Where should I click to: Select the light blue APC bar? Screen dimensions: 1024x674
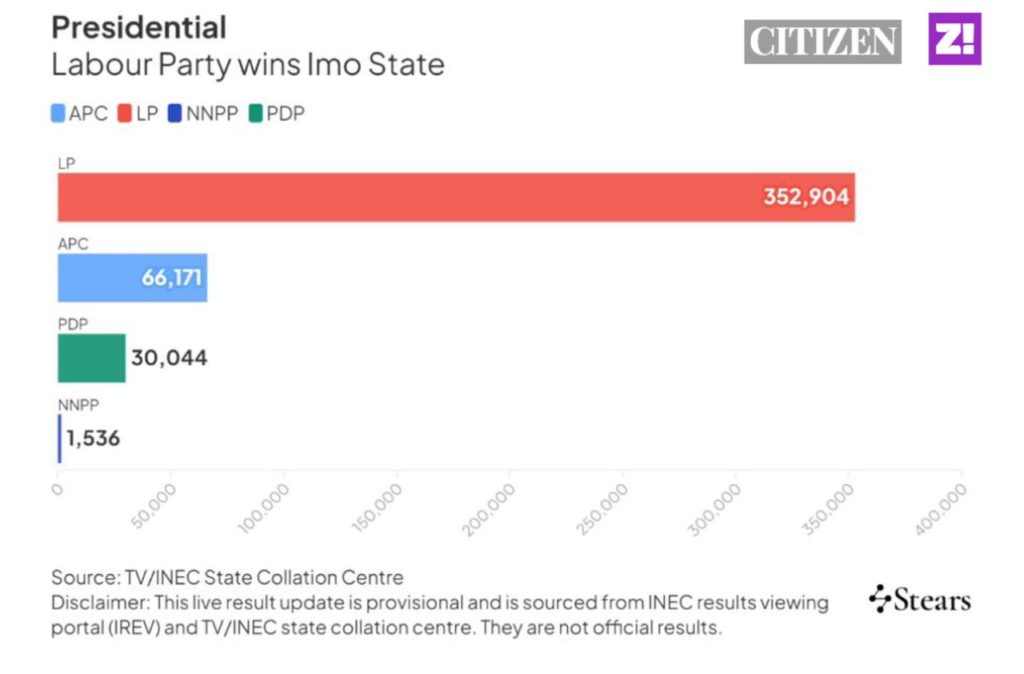click(100, 278)
